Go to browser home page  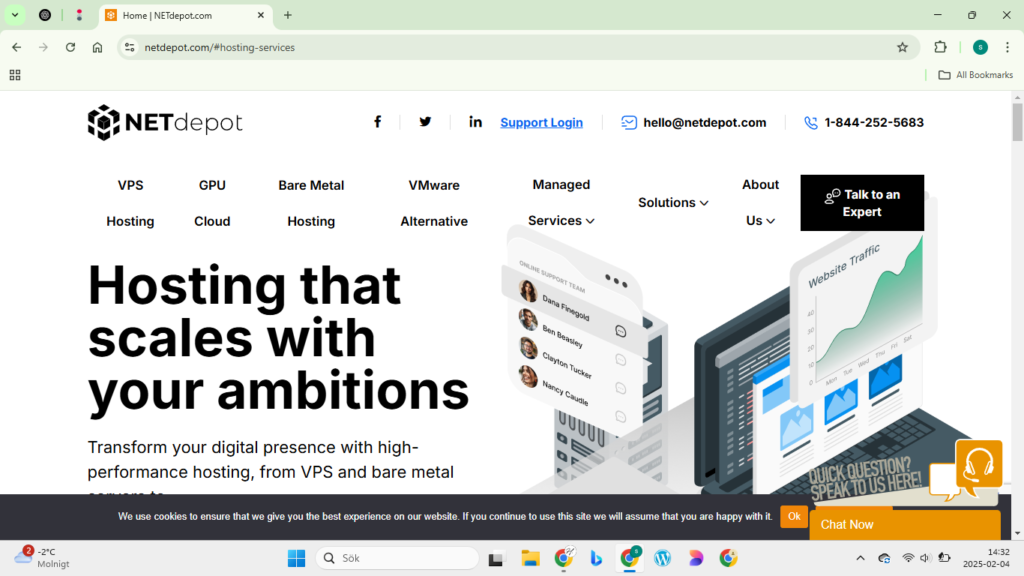[x=97, y=47]
